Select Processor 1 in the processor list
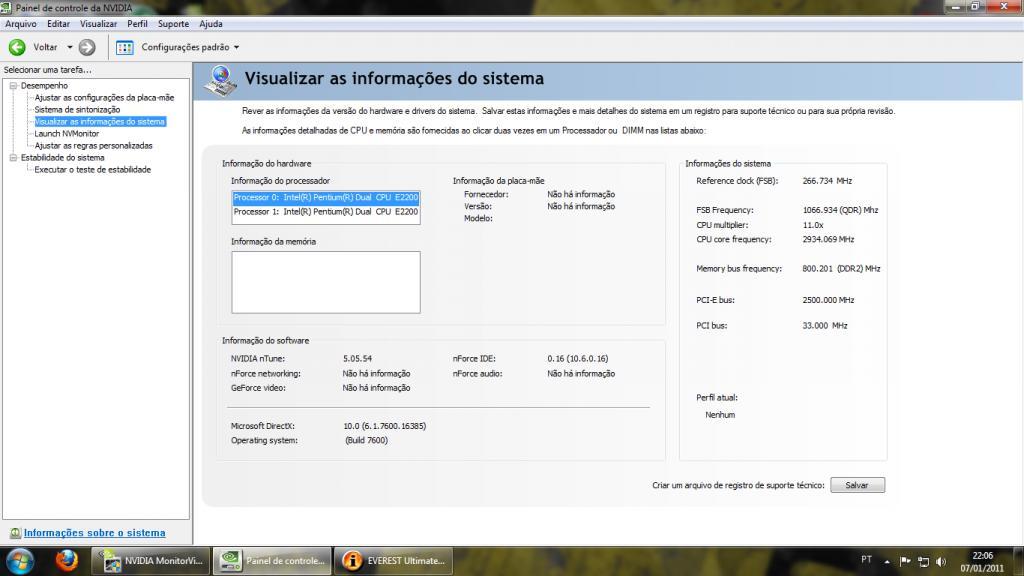This screenshot has width=1024, height=576. (326, 212)
